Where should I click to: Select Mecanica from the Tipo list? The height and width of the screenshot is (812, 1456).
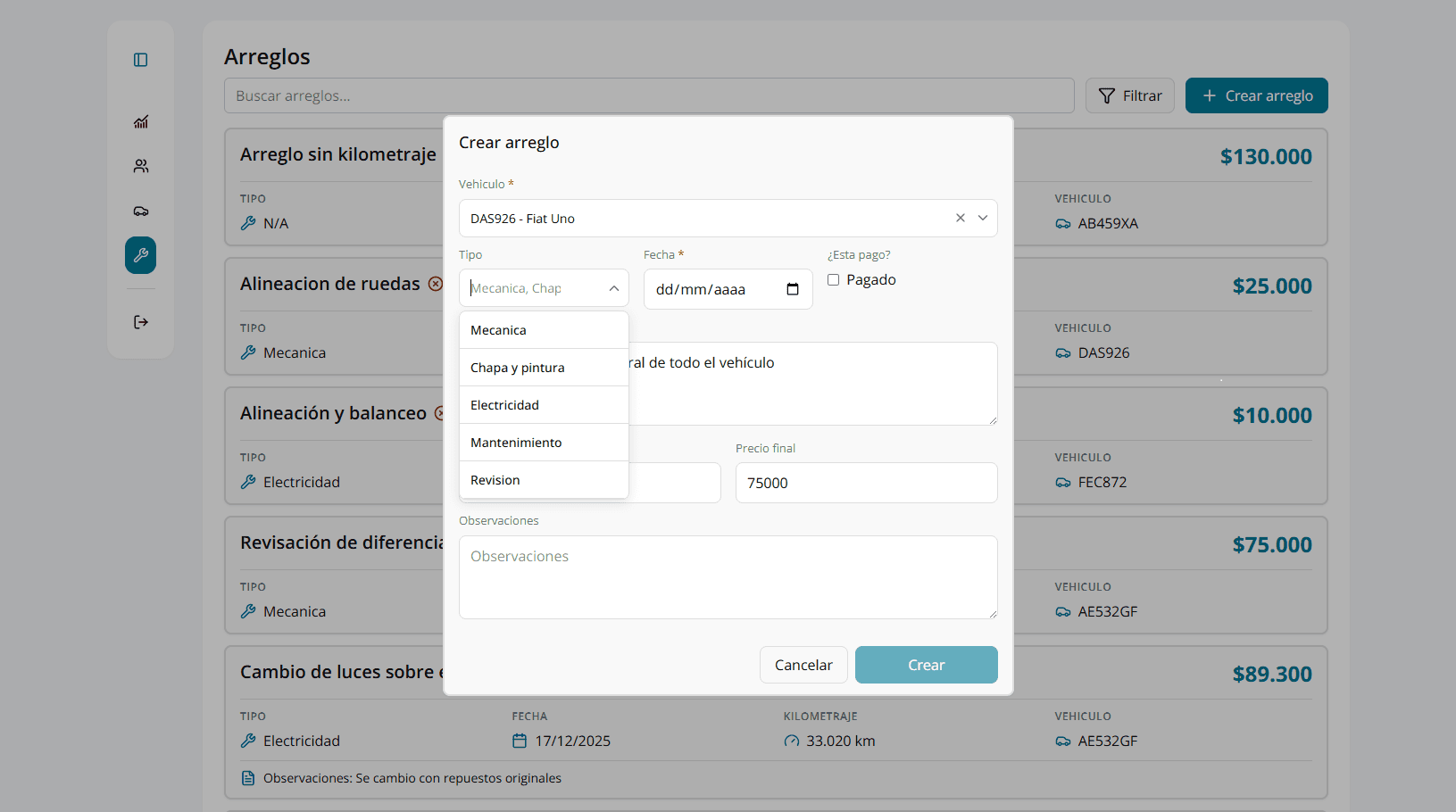click(544, 330)
